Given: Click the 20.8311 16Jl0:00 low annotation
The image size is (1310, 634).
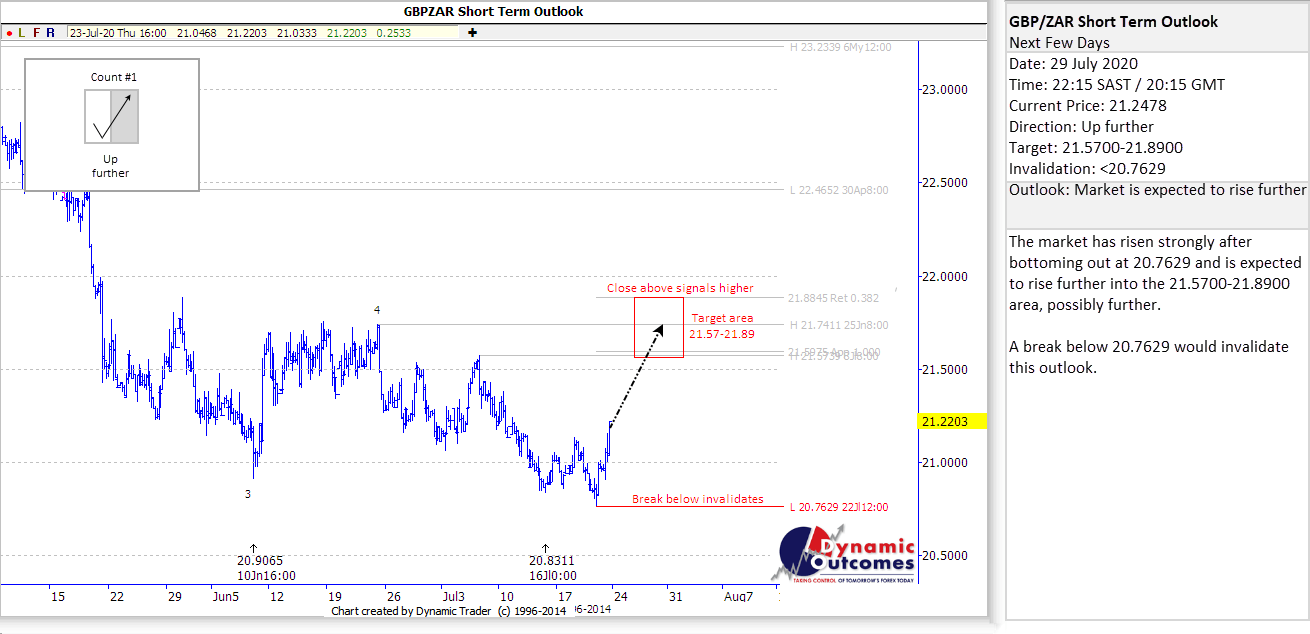Looking at the screenshot, I should point(552,568).
